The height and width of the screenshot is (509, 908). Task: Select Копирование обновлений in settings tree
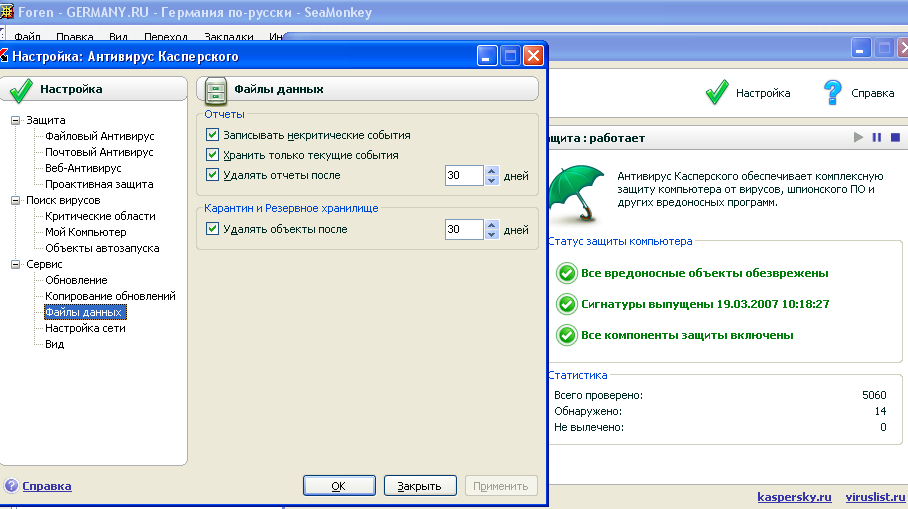(110, 296)
